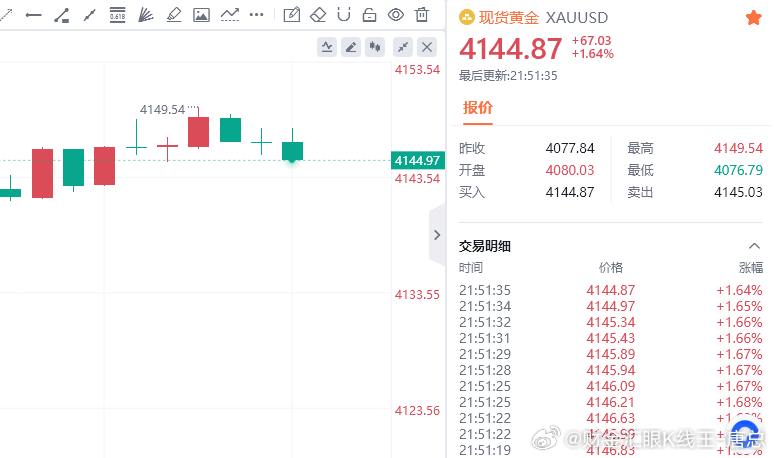Image resolution: width=774 pixels, height=458 pixels.
Task: Switch to the 报价 tab
Action: click(x=477, y=108)
